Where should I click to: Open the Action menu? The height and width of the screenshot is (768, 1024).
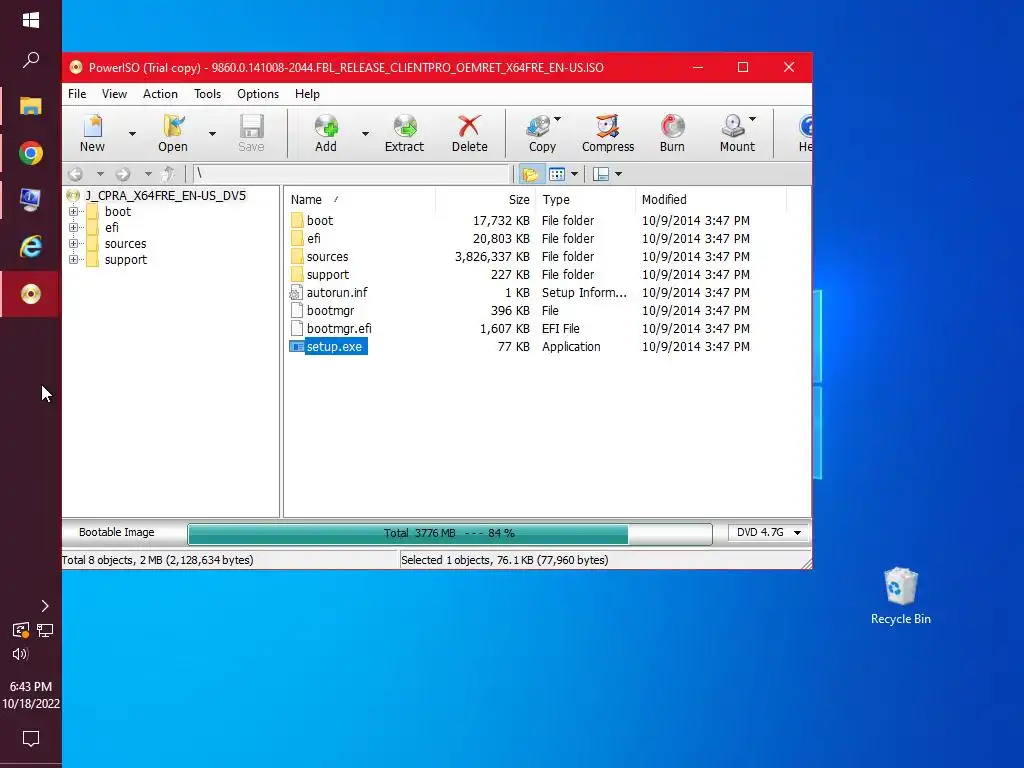(x=160, y=94)
